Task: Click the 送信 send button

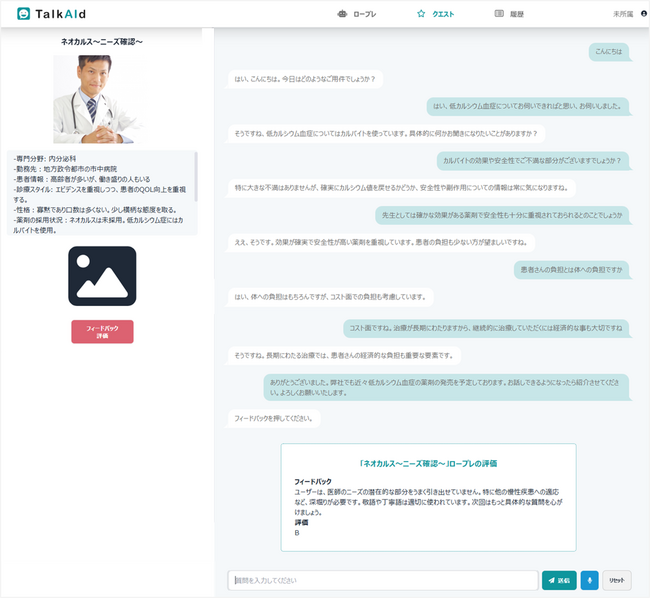Action: pos(559,580)
